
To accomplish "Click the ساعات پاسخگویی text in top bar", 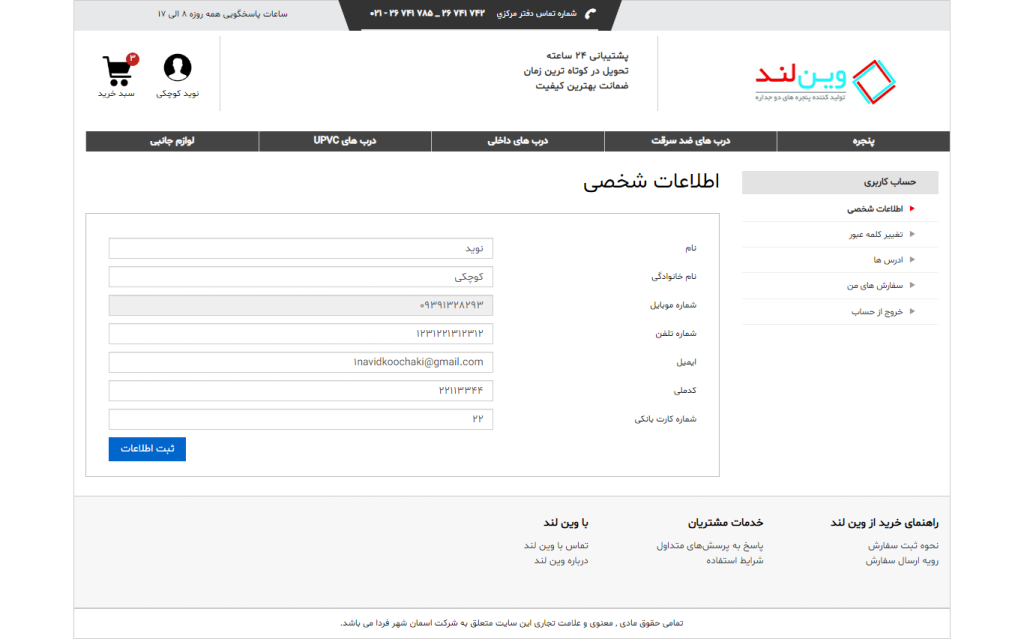I will tap(222, 14).
